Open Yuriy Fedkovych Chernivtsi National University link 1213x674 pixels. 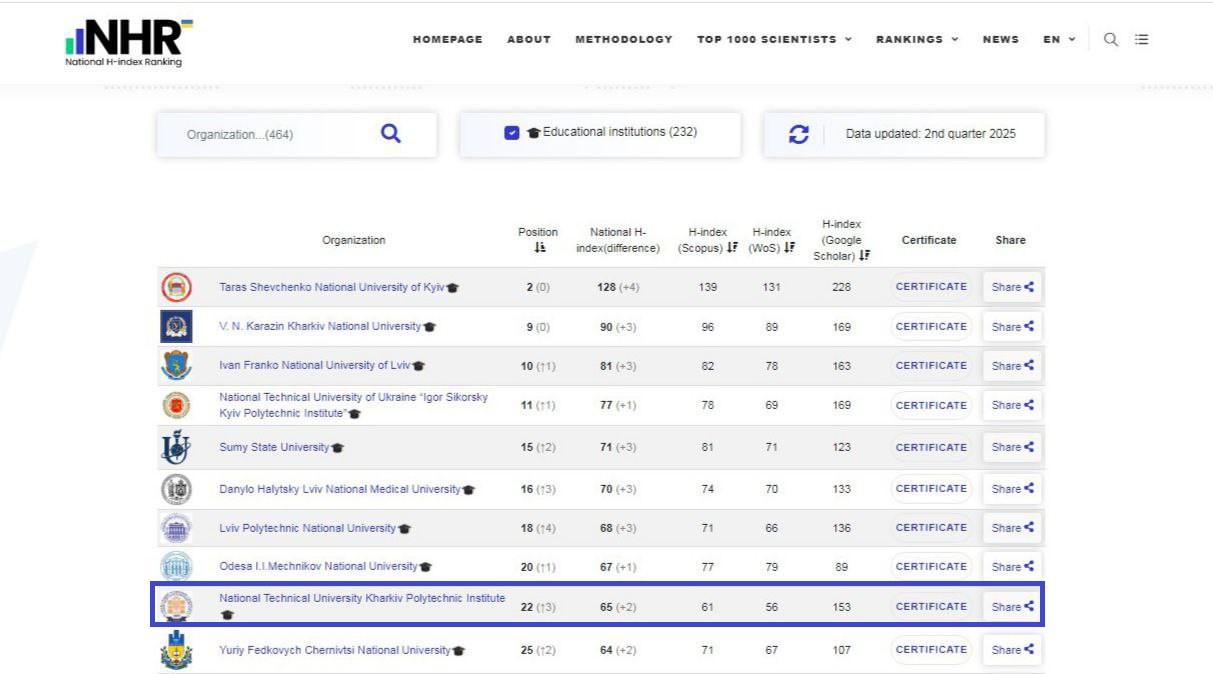point(335,650)
